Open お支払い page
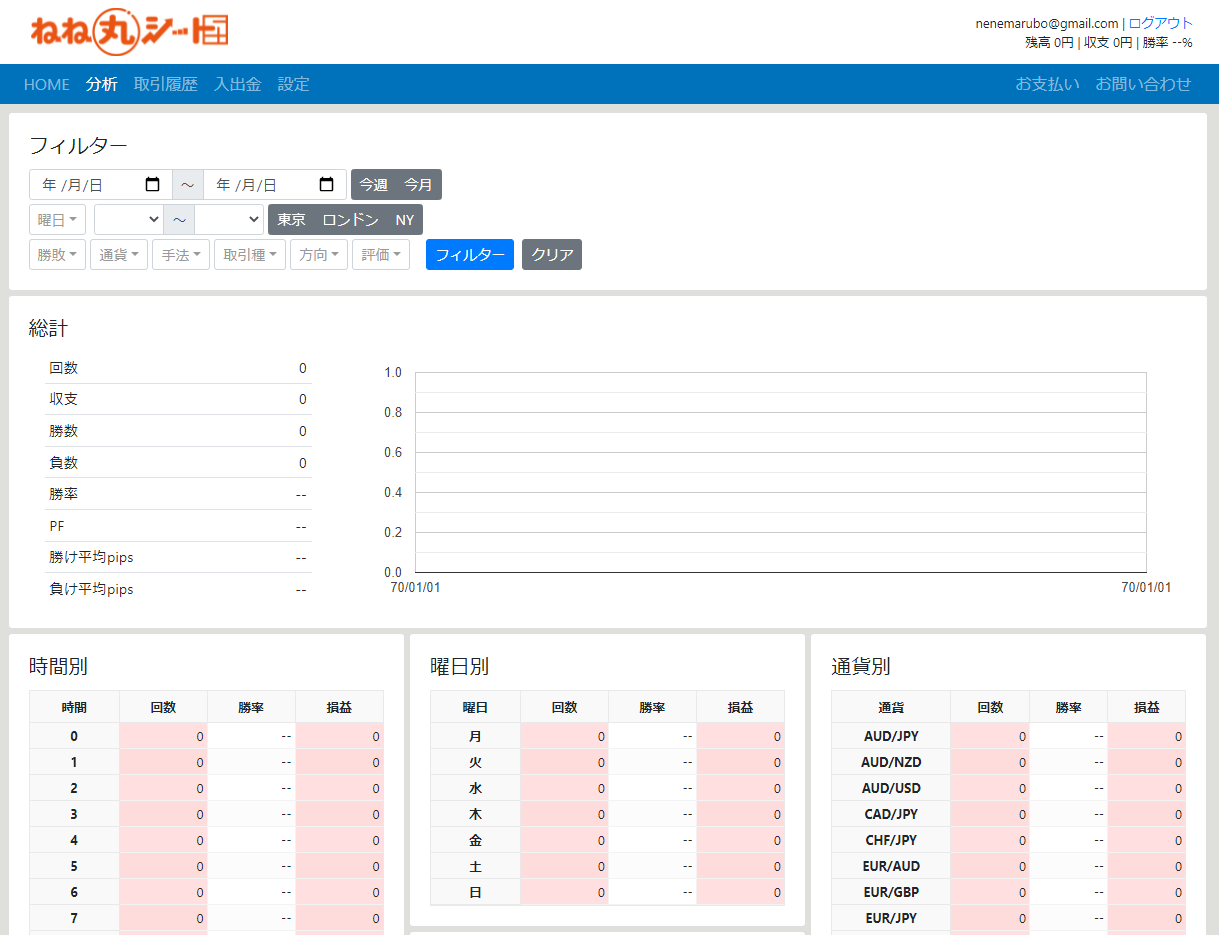1219x935 pixels. (1048, 84)
